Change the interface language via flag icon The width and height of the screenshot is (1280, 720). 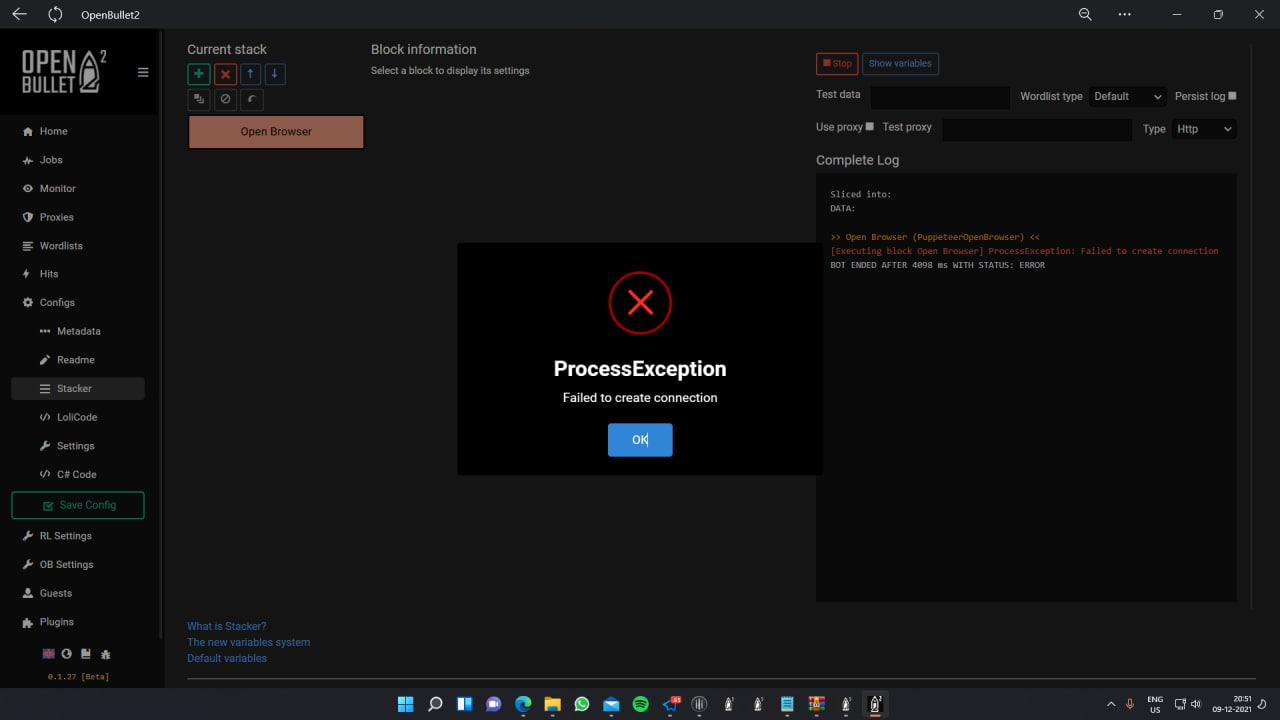click(x=48, y=653)
